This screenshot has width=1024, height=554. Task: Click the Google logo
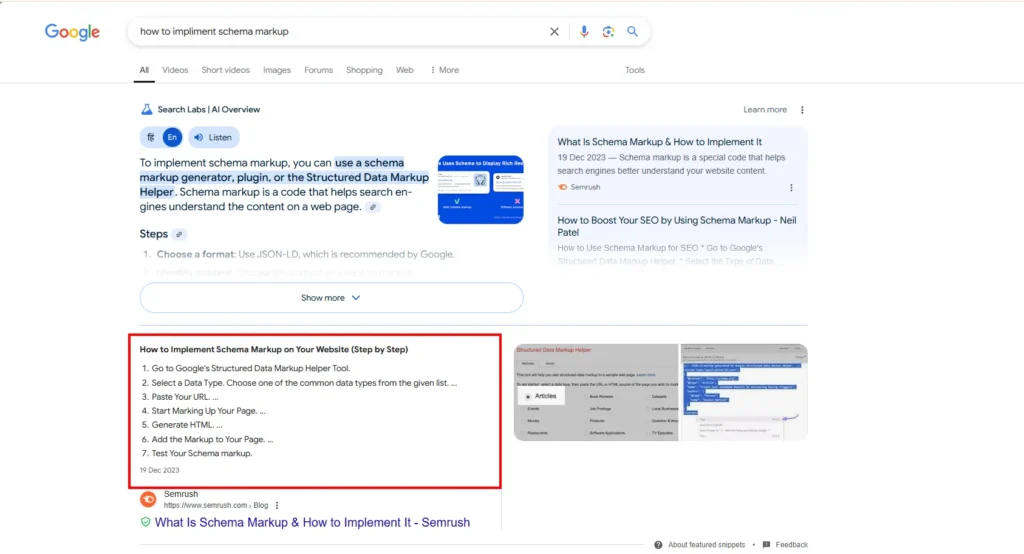coord(72,31)
